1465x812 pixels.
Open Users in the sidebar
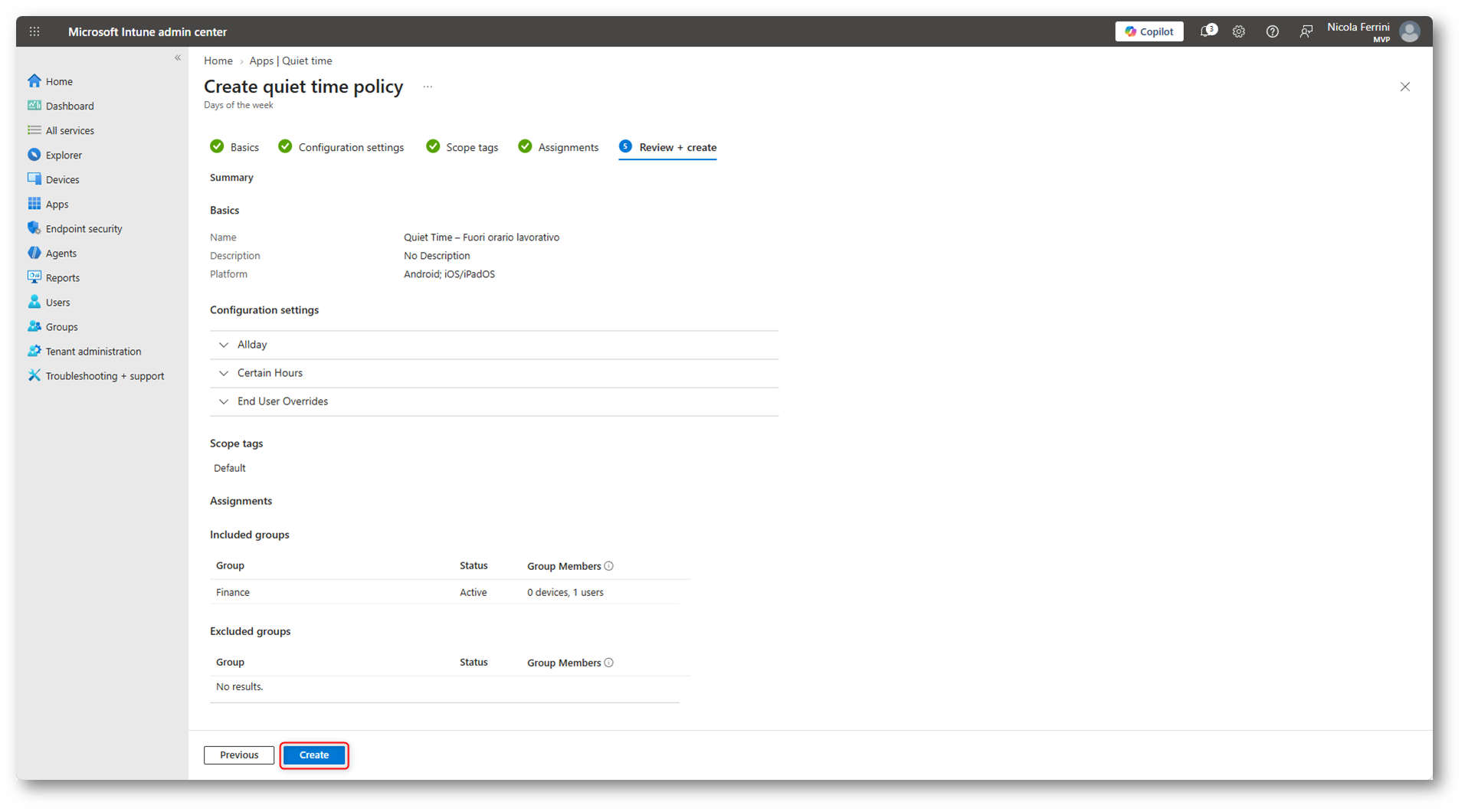pos(57,302)
